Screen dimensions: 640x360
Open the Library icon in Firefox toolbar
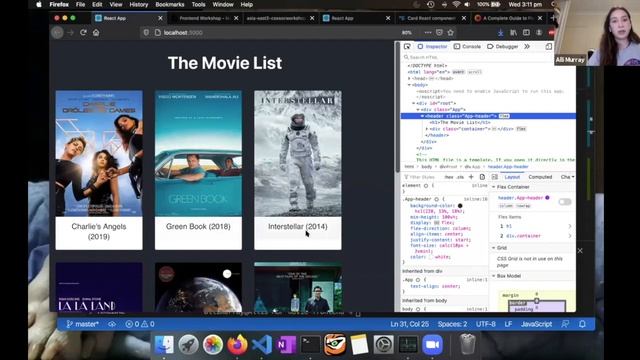(513, 32)
